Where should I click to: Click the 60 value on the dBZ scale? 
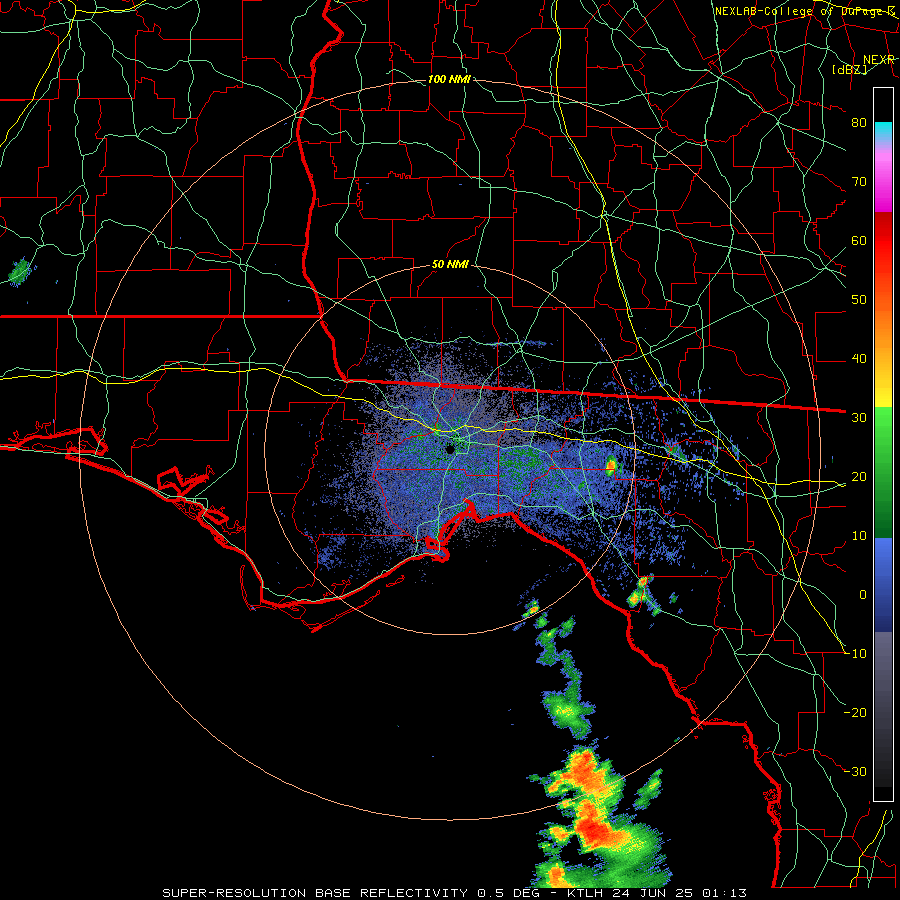(859, 240)
